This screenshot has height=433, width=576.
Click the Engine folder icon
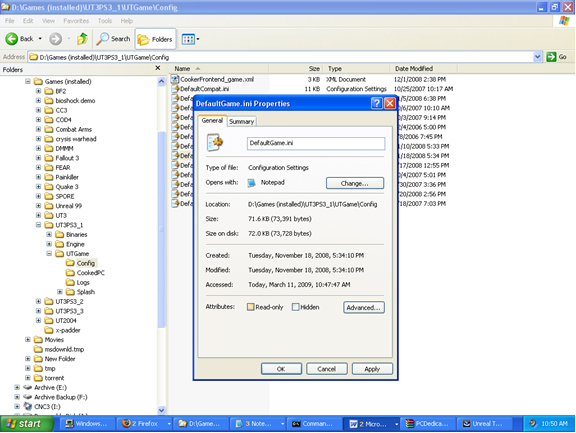tap(60, 244)
